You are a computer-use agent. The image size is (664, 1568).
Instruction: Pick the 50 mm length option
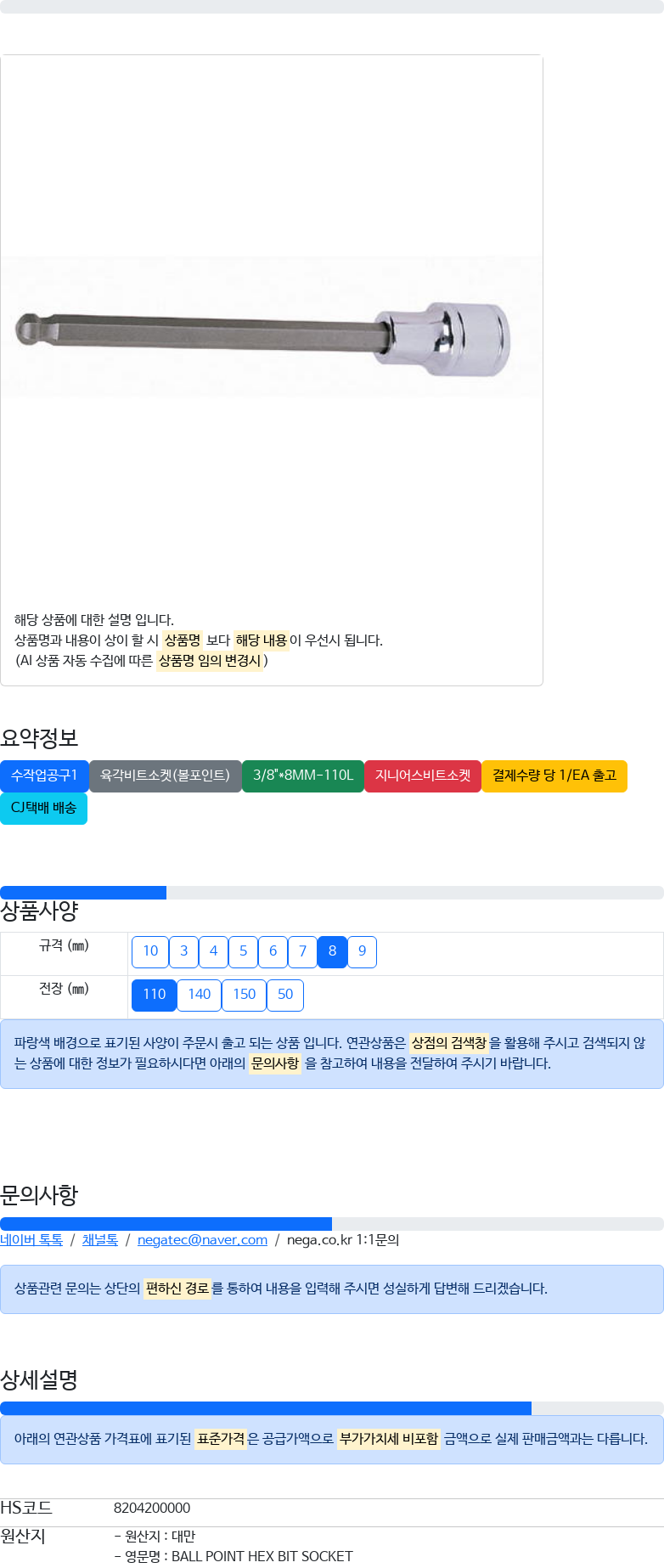[x=285, y=995]
